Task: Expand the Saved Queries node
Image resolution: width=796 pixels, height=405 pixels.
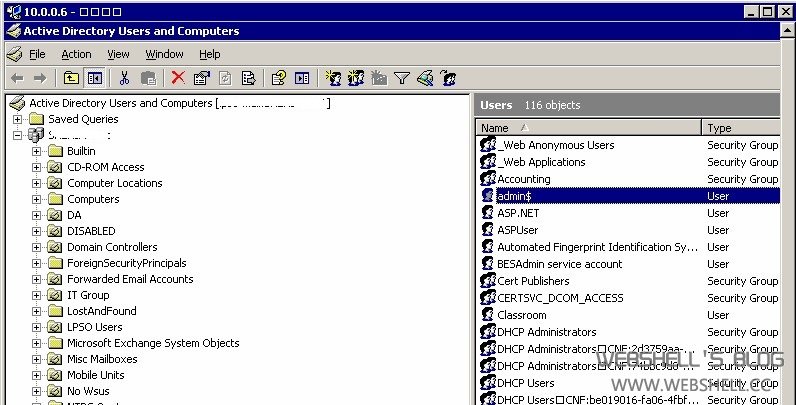Action: pos(18,119)
